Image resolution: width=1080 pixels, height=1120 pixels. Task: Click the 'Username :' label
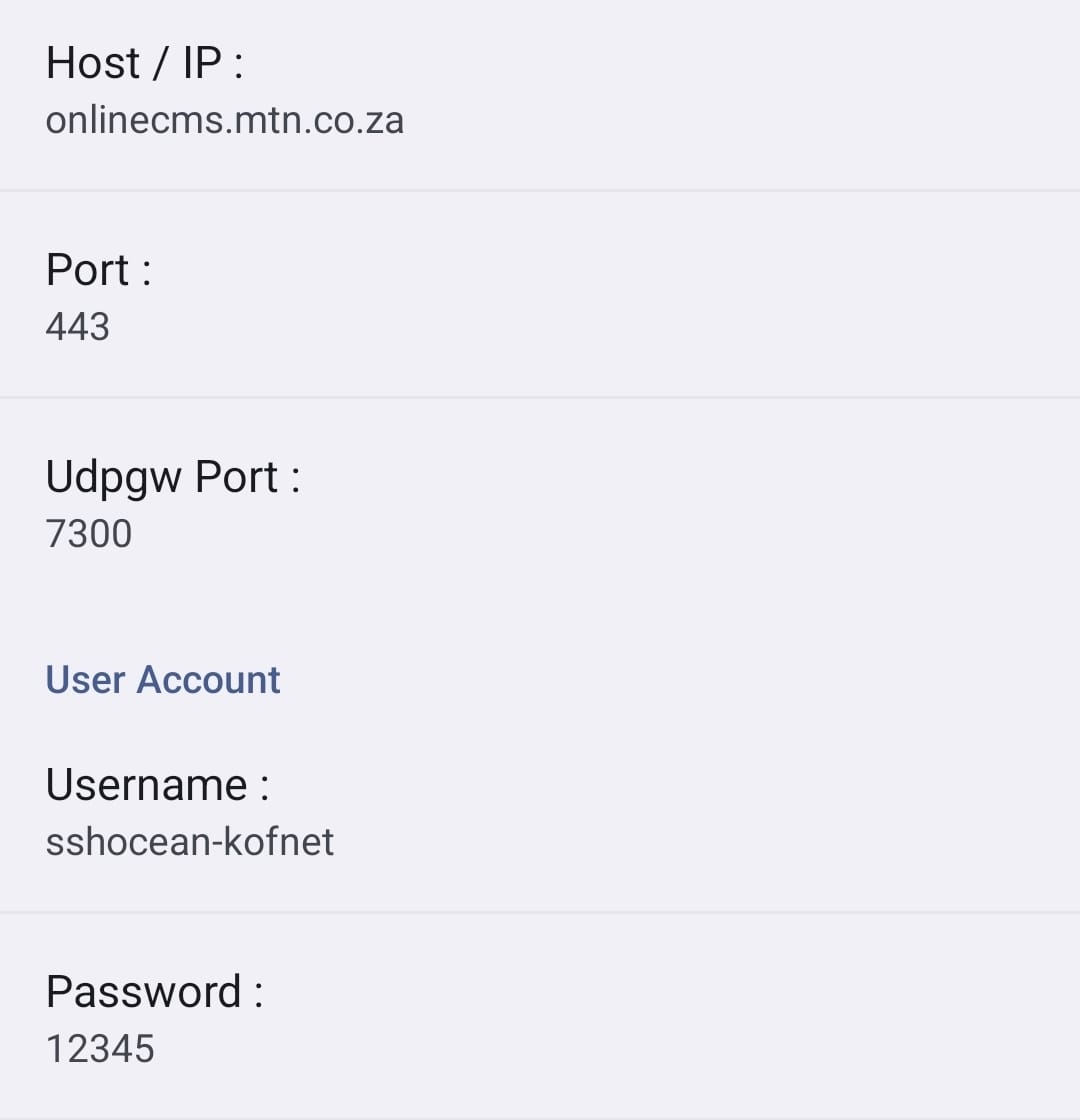157,785
